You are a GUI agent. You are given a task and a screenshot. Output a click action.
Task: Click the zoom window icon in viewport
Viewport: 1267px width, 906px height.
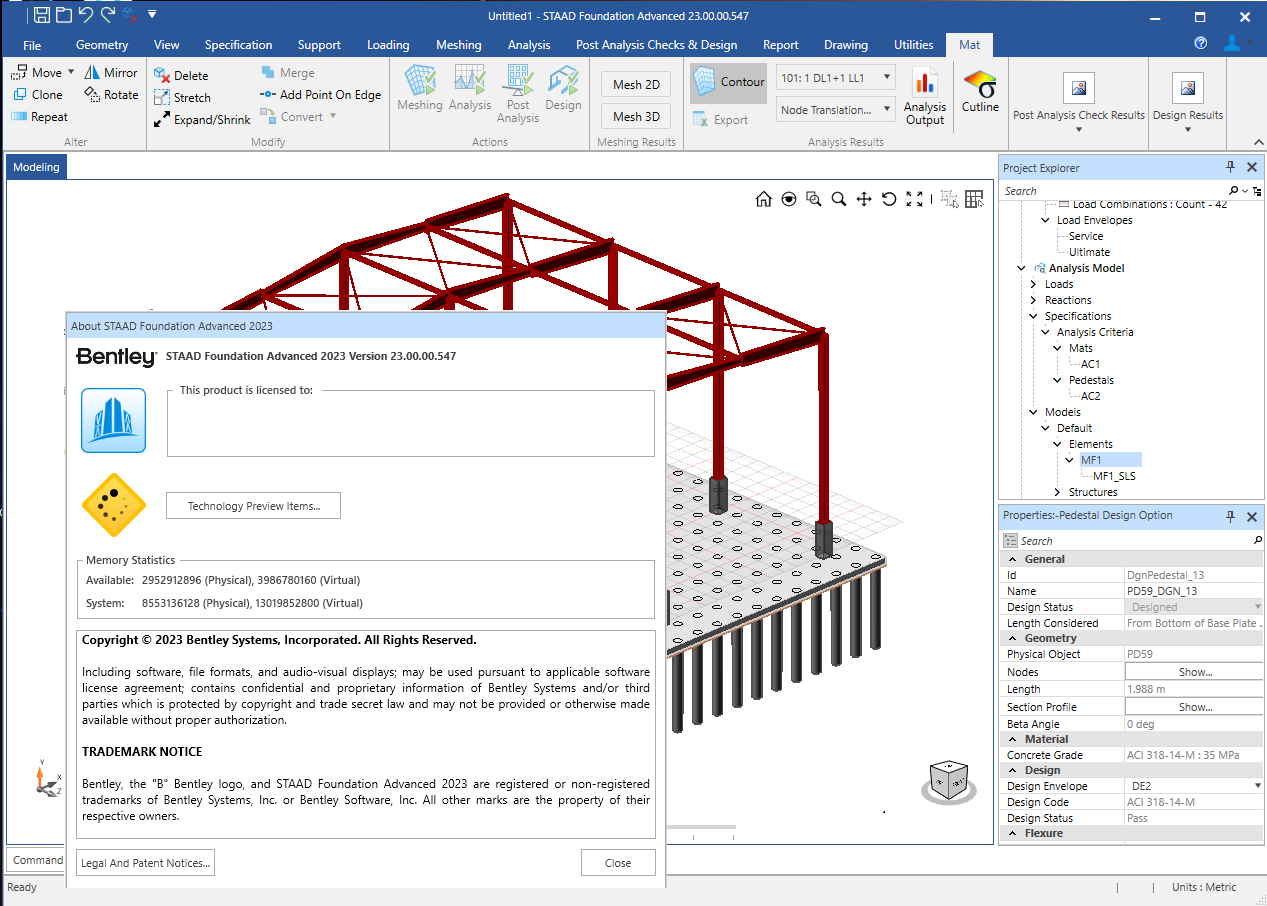814,199
